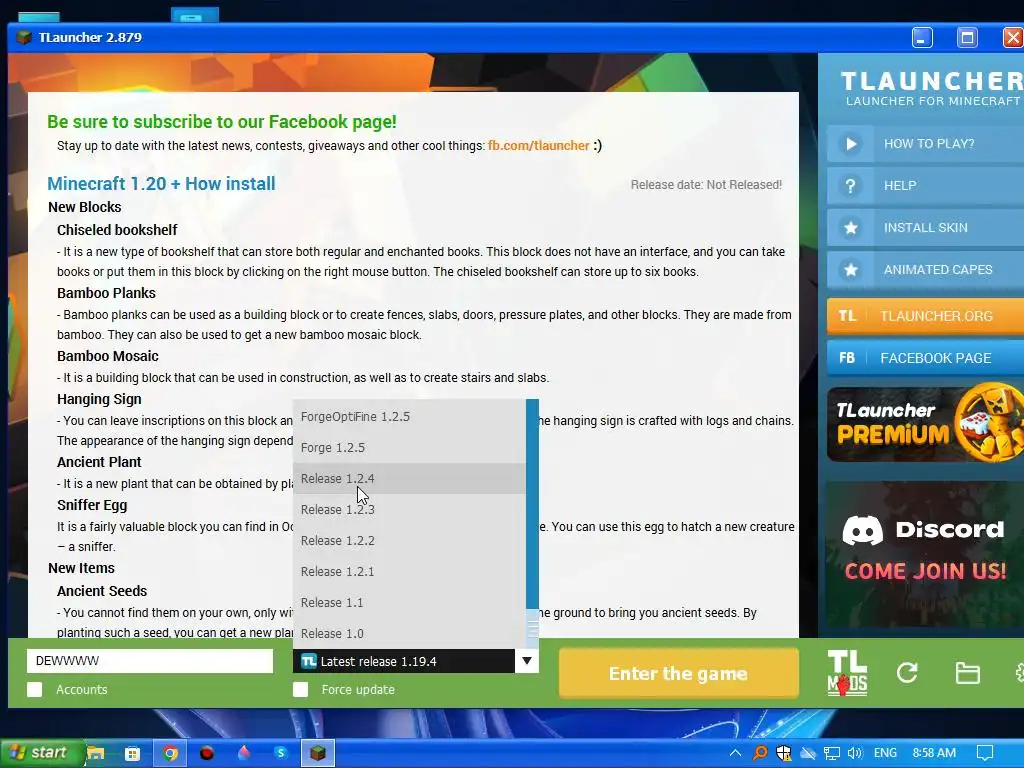Select ForgeOptiFine 1.2.5 from list

point(409,417)
